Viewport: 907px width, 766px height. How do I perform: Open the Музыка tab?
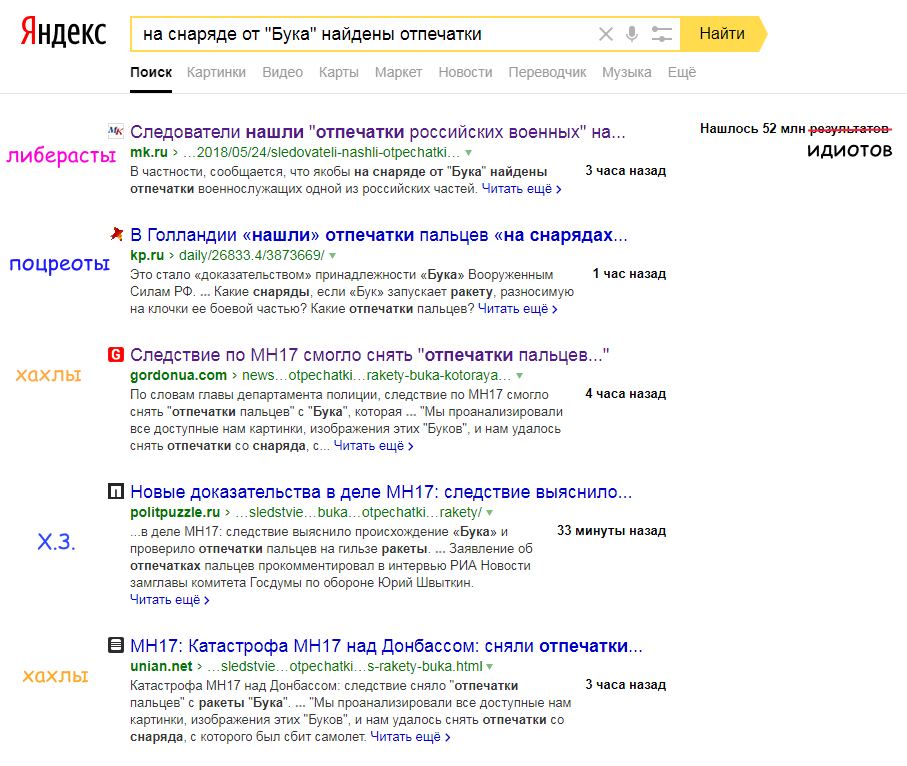(x=626, y=72)
